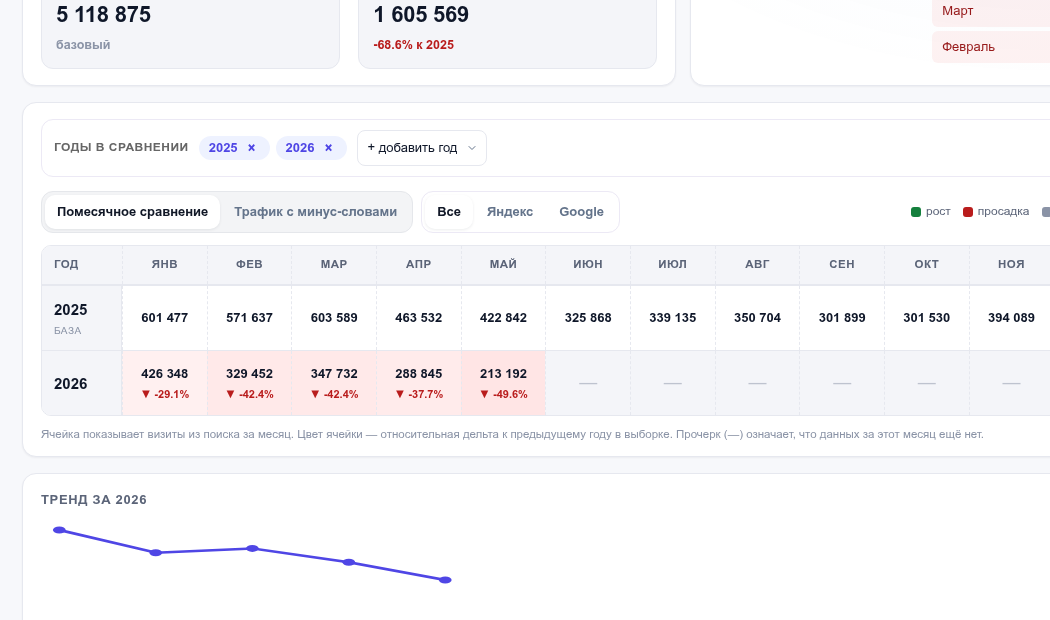Click the 426 348 cell for January 2026

click(x=165, y=384)
